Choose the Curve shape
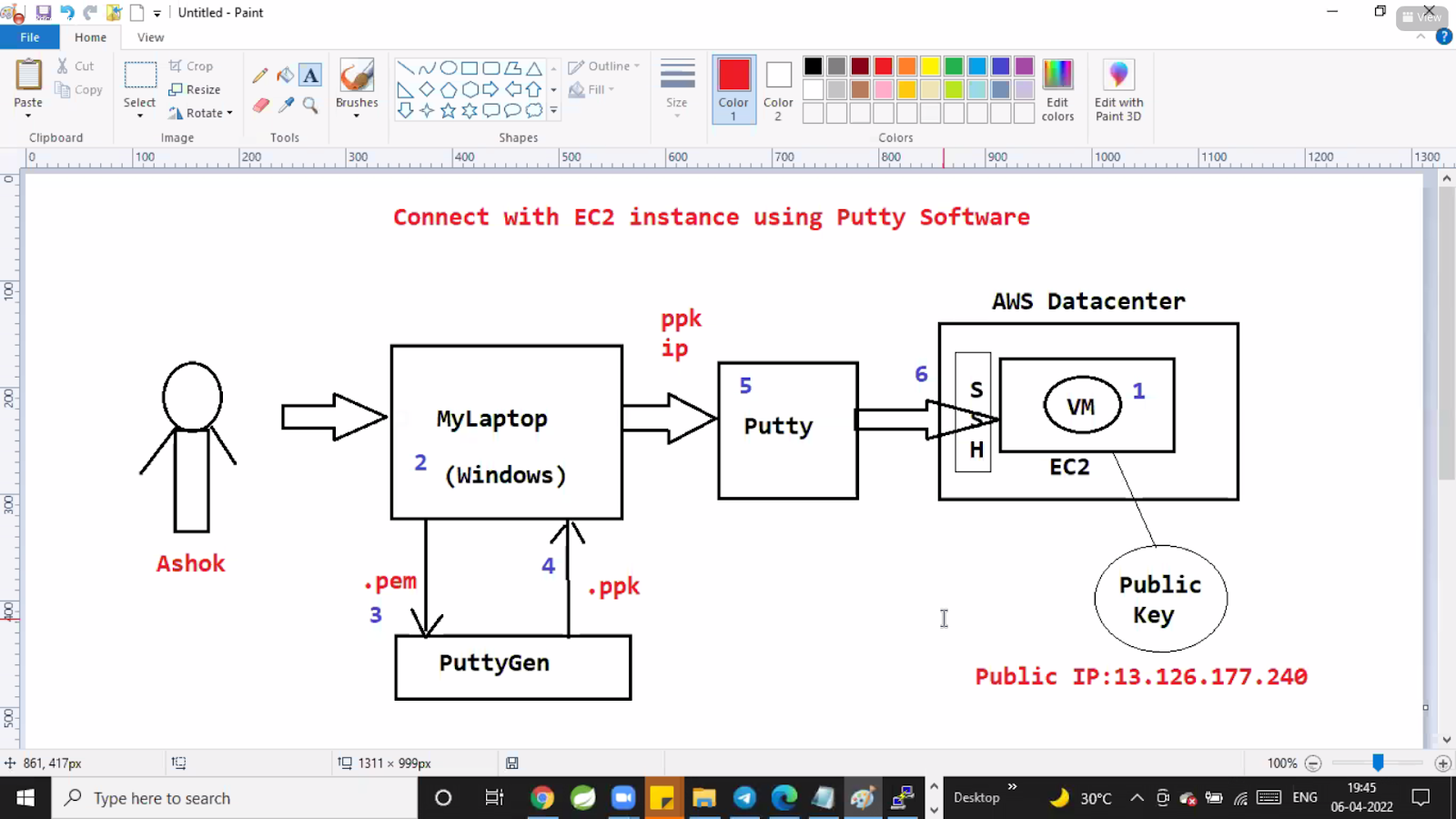 point(427,68)
